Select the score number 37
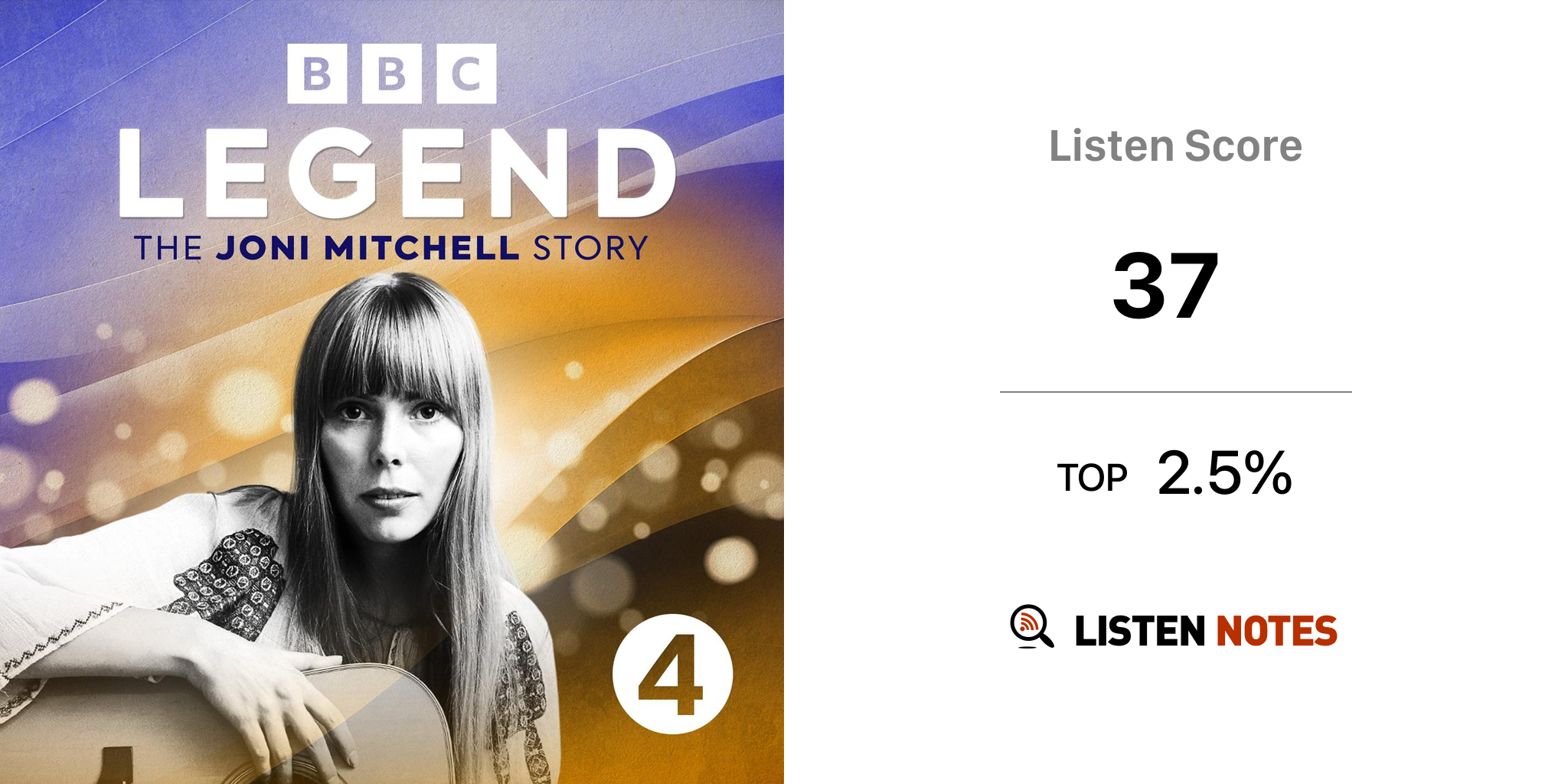This screenshot has width=1568, height=784. tap(1165, 286)
